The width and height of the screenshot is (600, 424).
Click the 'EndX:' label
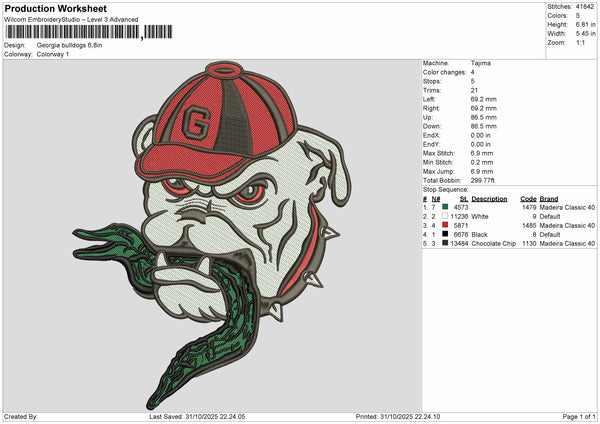[x=432, y=135]
